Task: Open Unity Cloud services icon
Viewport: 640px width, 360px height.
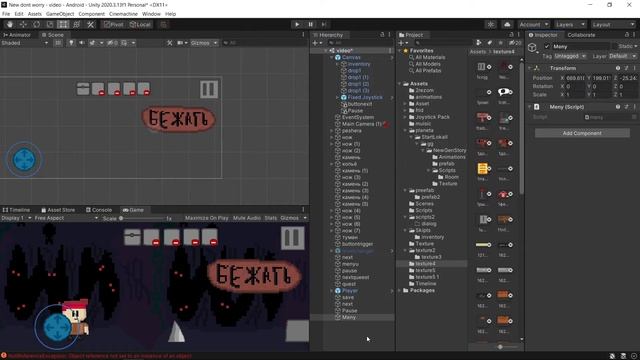Action: pos(507,24)
